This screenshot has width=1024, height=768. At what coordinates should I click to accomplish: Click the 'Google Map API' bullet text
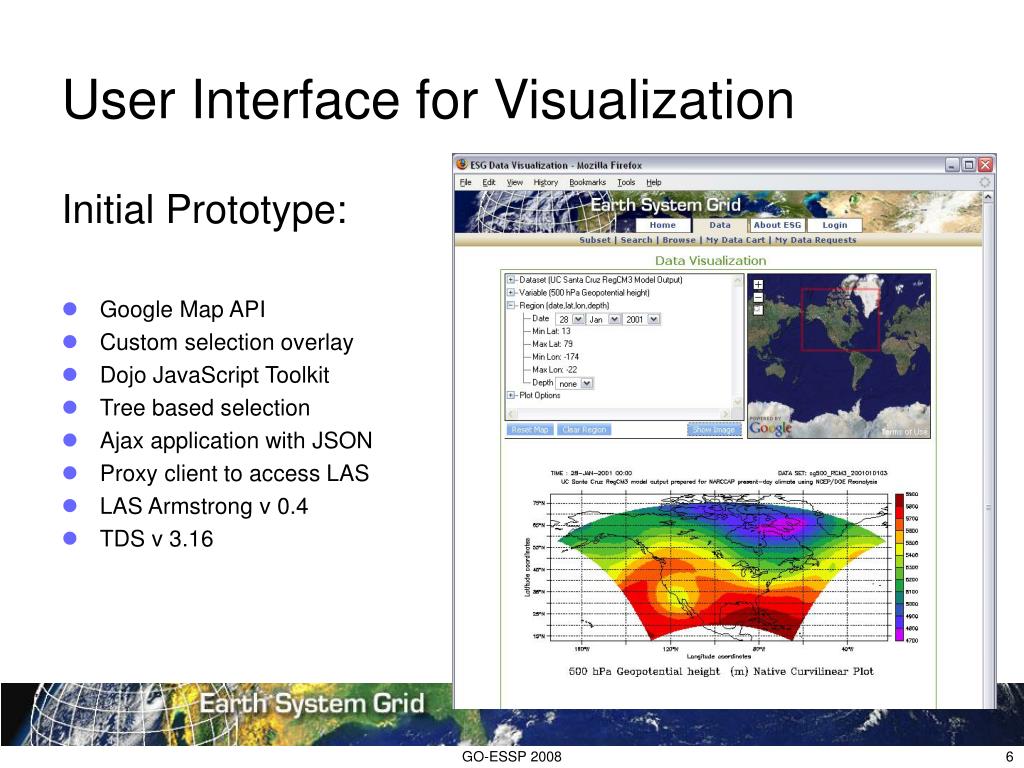coord(183,309)
